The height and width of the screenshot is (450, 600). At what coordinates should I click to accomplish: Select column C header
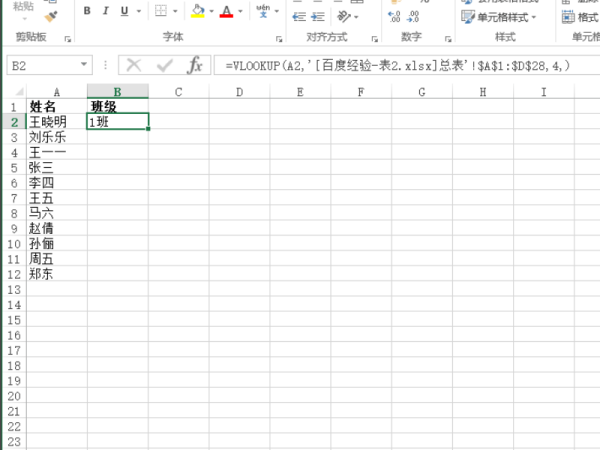pyautogui.click(x=178, y=92)
